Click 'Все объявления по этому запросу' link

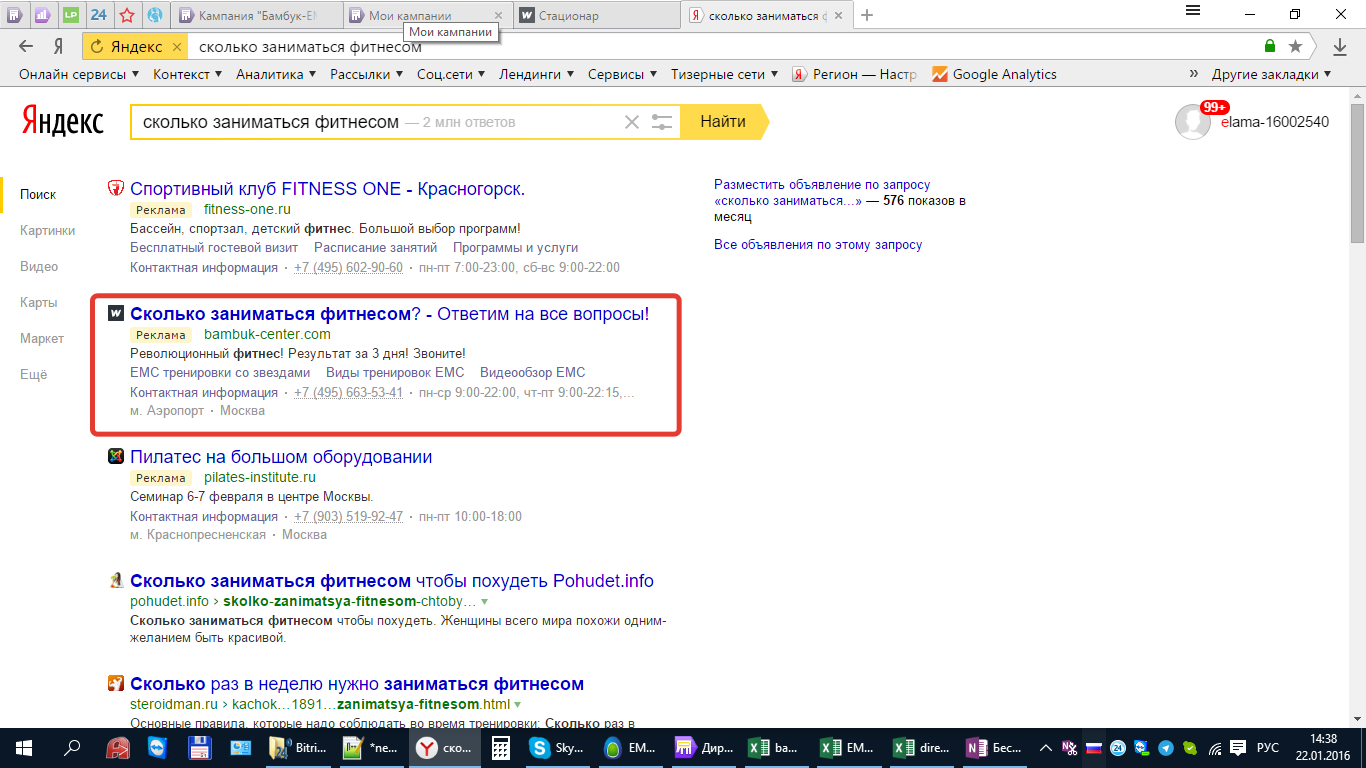point(818,245)
